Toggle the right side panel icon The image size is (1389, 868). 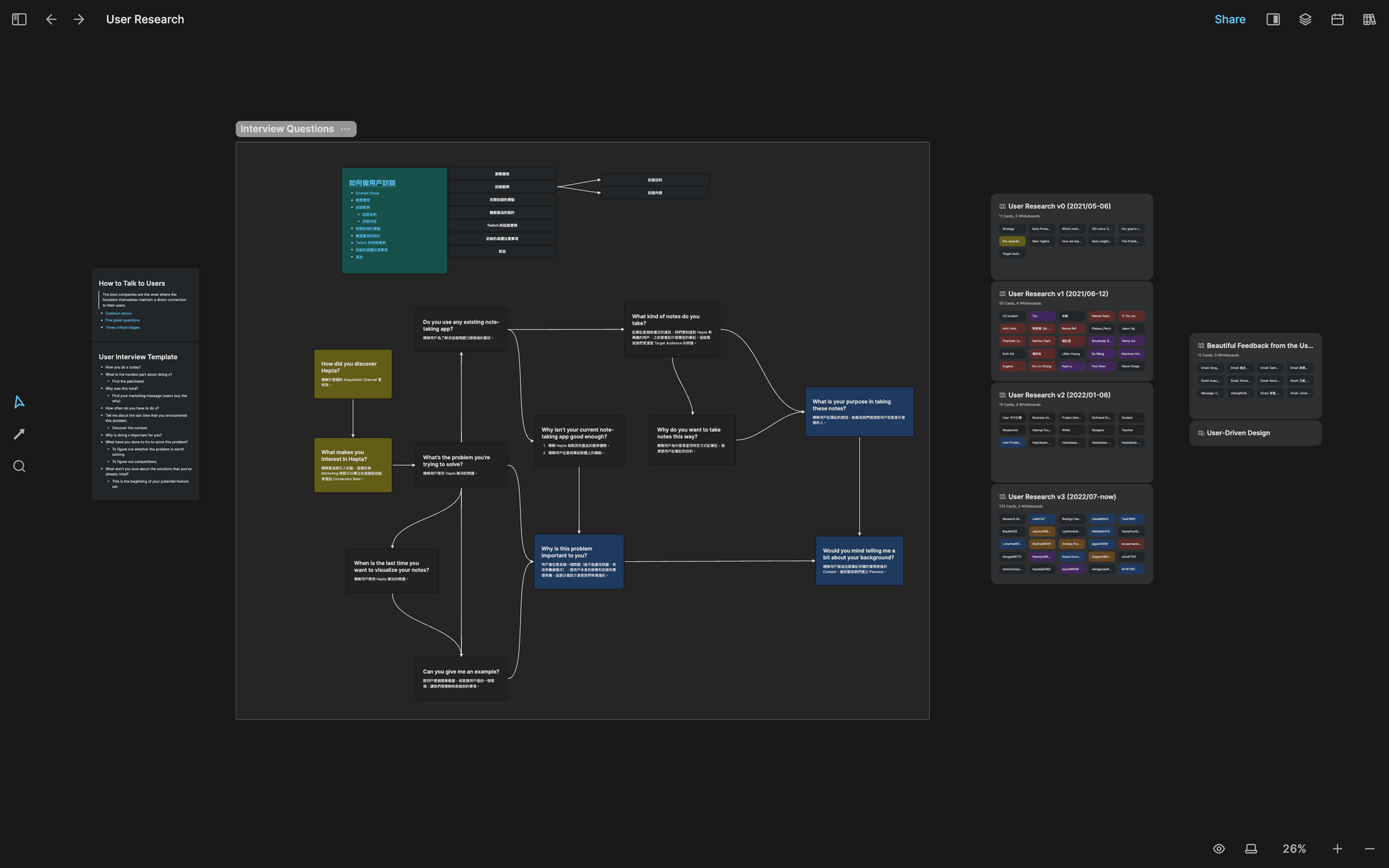coord(1273,19)
